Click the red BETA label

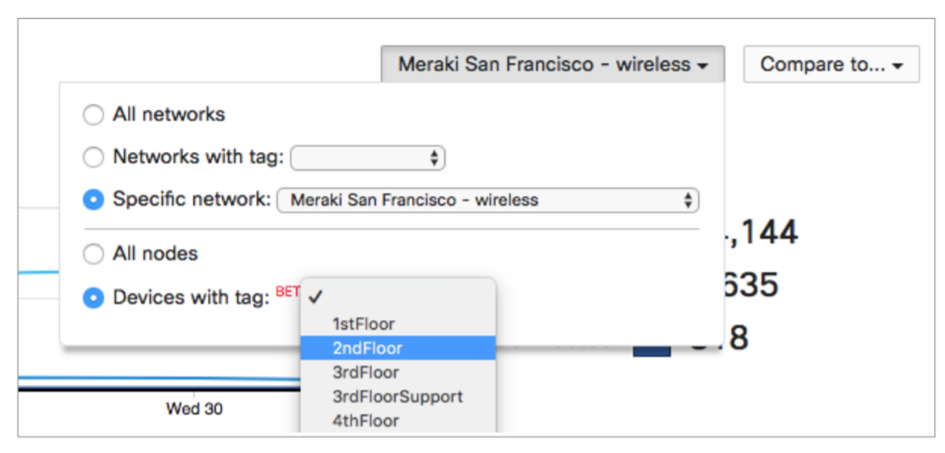[x=287, y=292]
